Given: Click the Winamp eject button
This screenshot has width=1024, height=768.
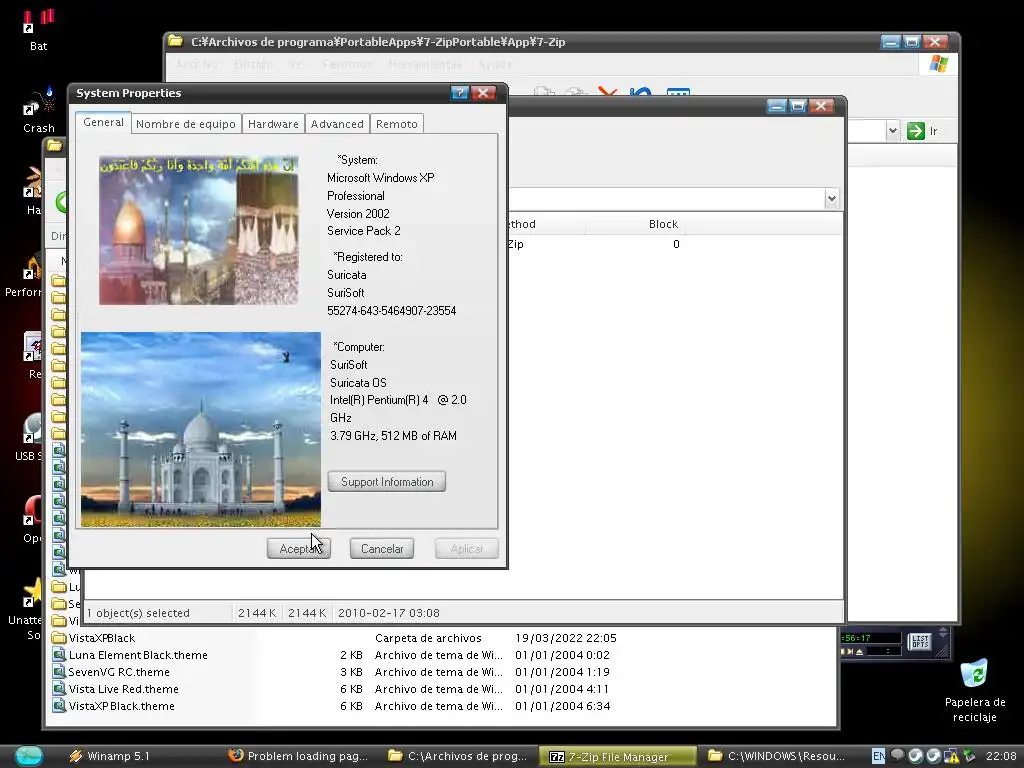Looking at the screenshot, I should click(859, 651).
